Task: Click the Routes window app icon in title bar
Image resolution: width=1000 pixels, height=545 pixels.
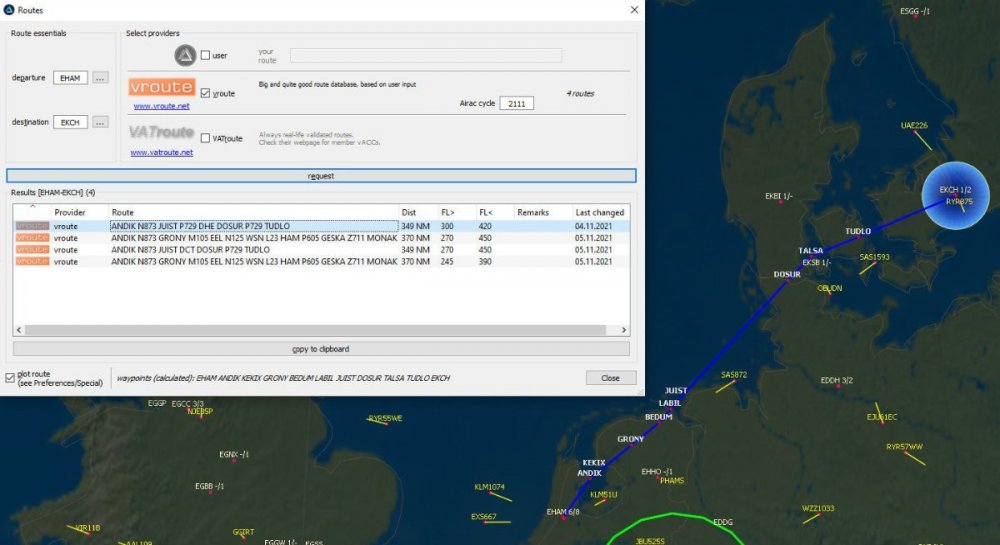Action: pyautogui.click(x=9, y=9)
